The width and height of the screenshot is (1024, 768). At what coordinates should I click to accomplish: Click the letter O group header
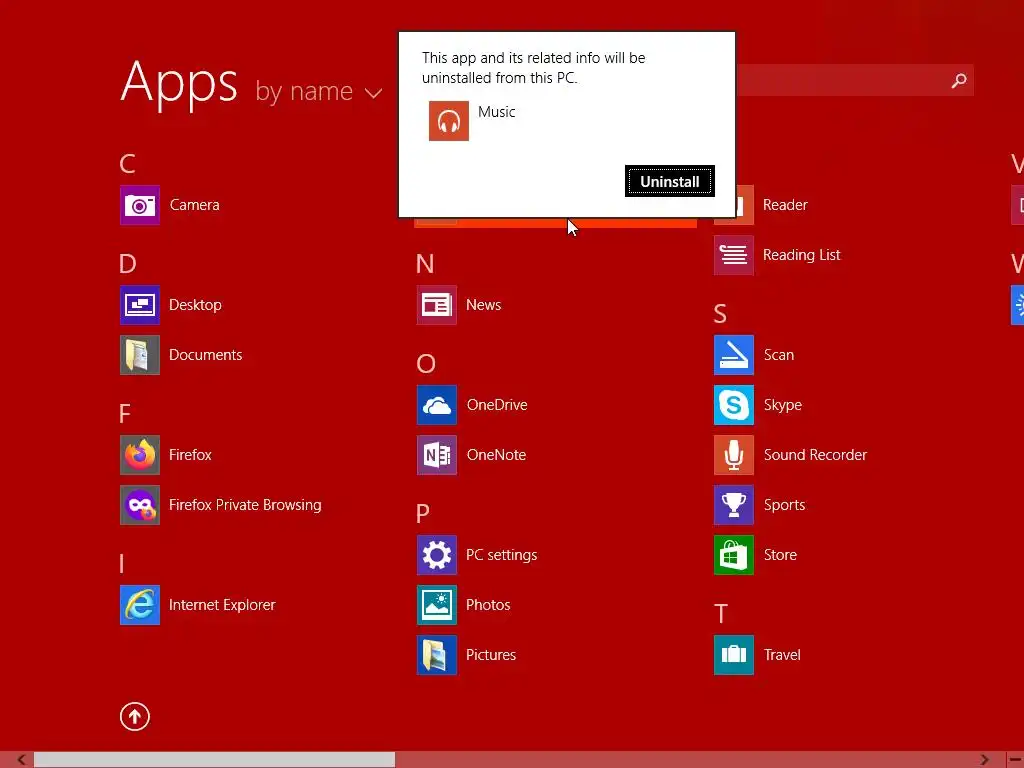point(426,364)
